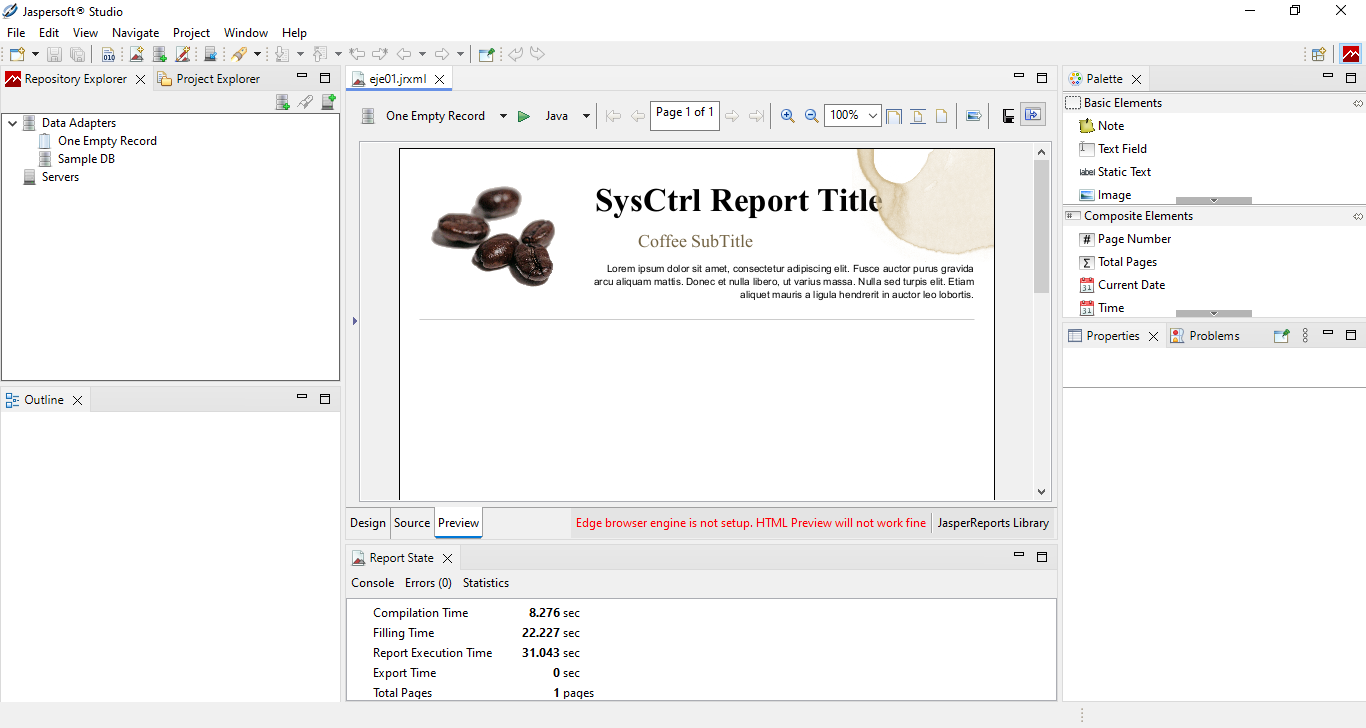Open the brush tool dropdown arrow
1366x728 pixels.
[257, 54]
